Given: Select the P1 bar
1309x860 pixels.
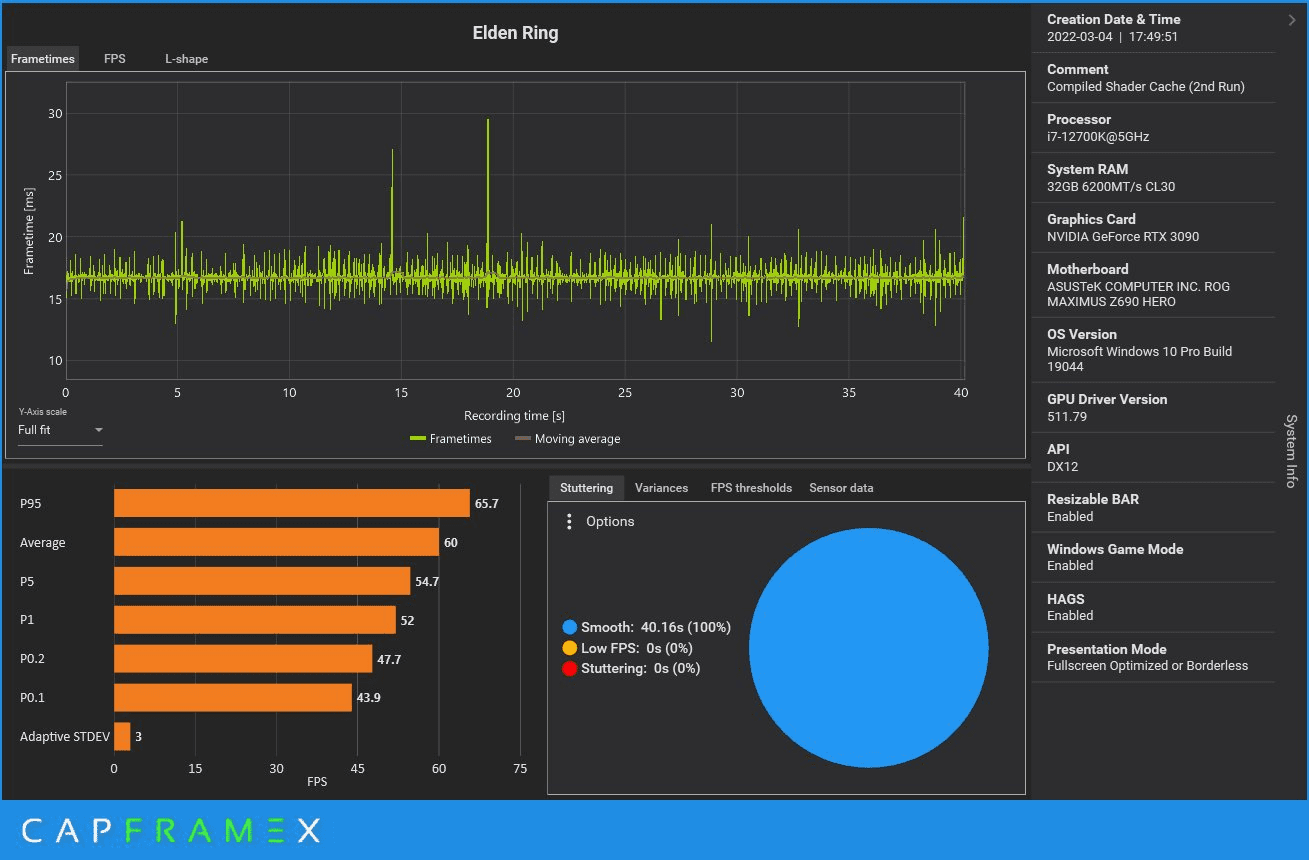Looking at the screenshot, I should click(255, 620).
